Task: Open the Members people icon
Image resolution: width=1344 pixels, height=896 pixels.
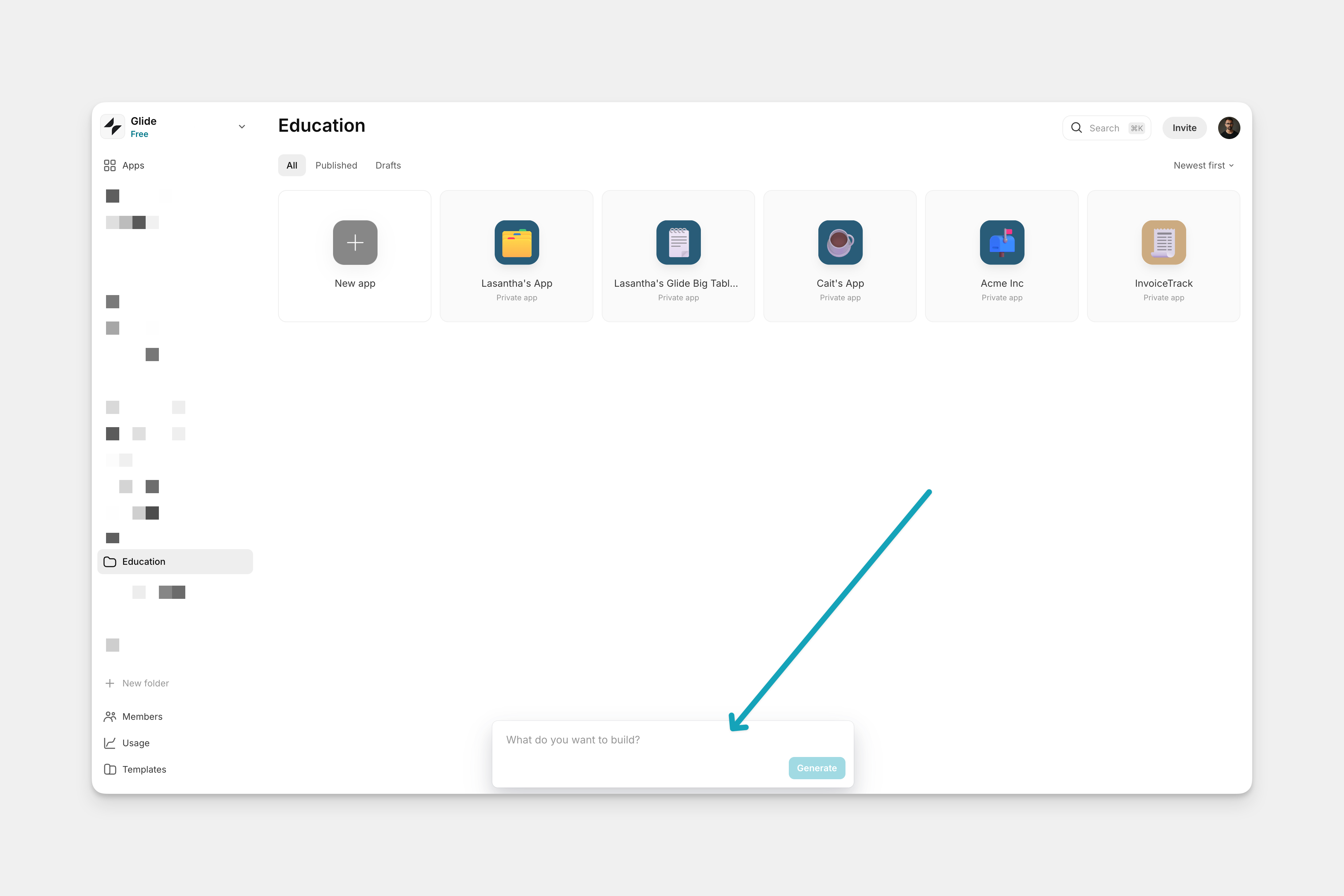Action: coord(110,717)
